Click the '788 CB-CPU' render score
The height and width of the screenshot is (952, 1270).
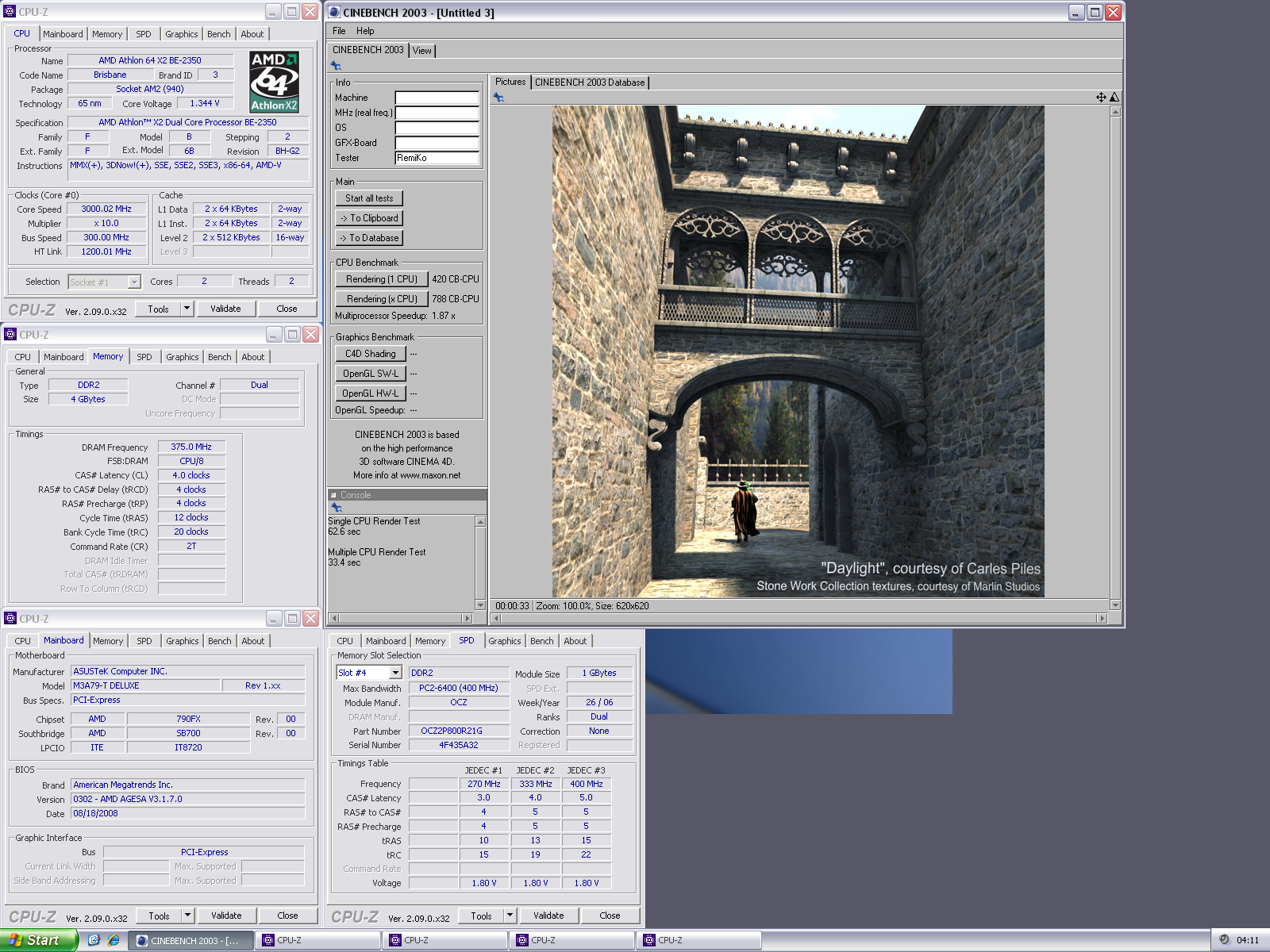pyautogui.click(x=456, y=299)
